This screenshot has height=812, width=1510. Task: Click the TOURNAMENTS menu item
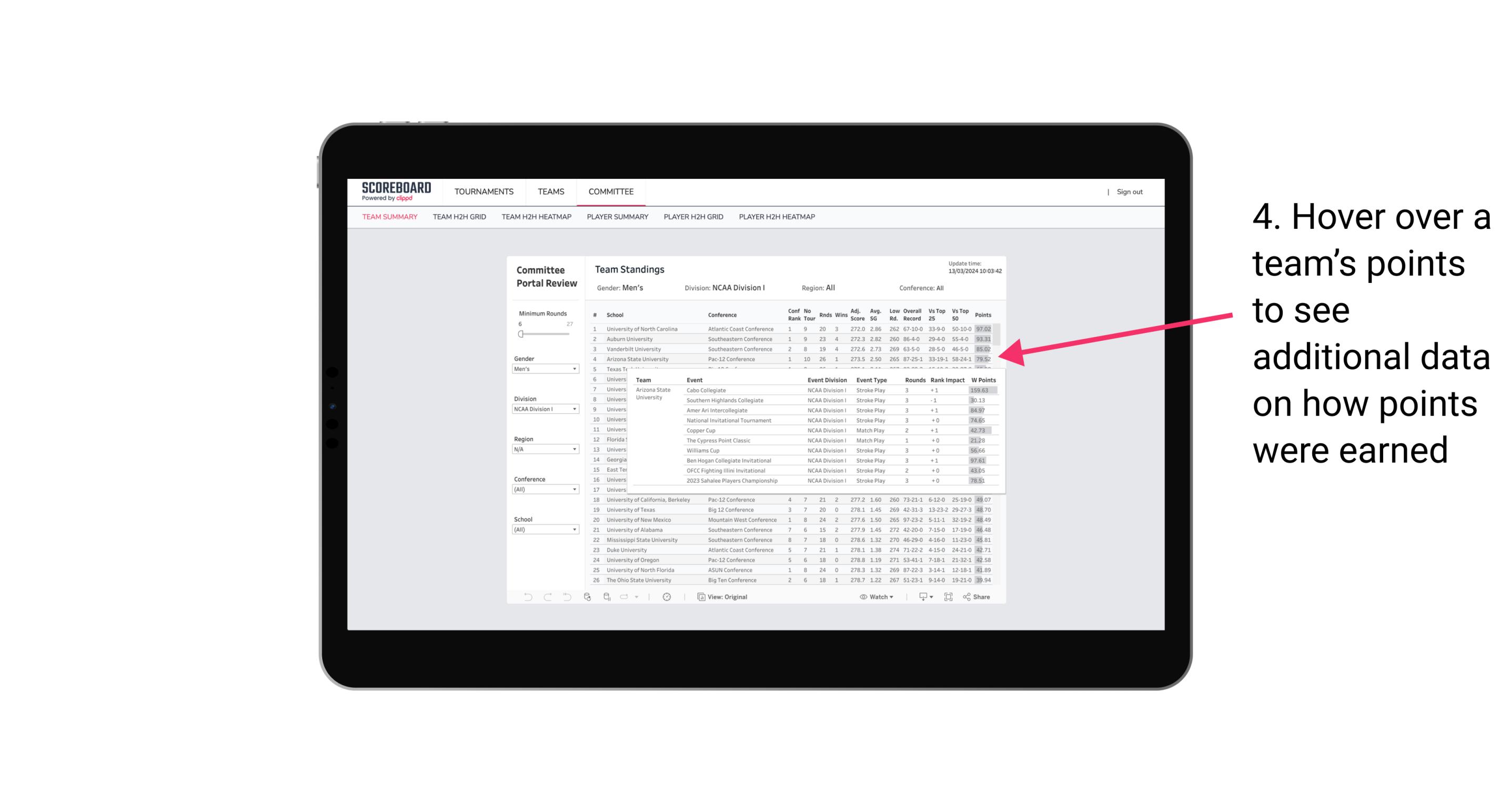coord(484,190)
